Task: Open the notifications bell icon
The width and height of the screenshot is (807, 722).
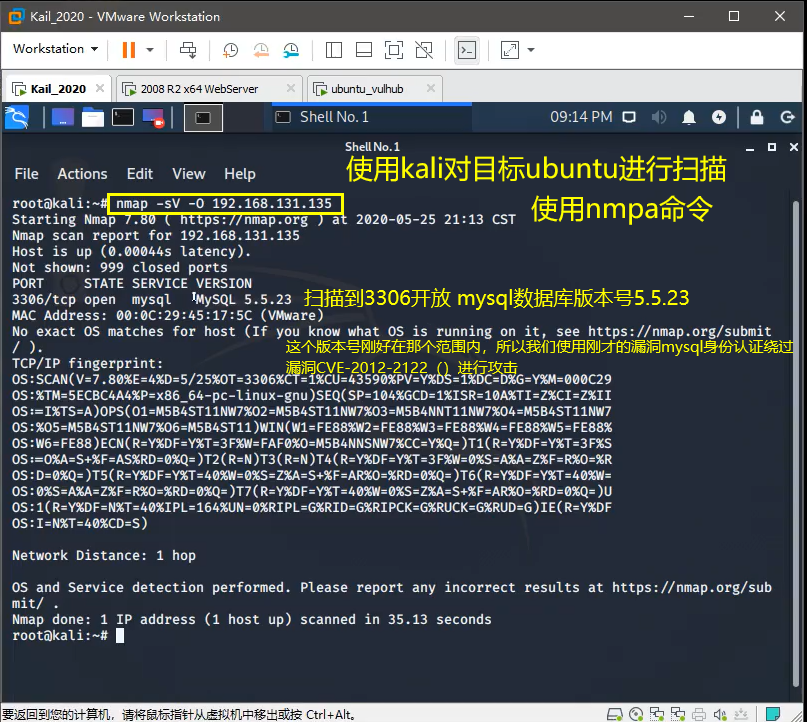Action: [x=689, y=117]
